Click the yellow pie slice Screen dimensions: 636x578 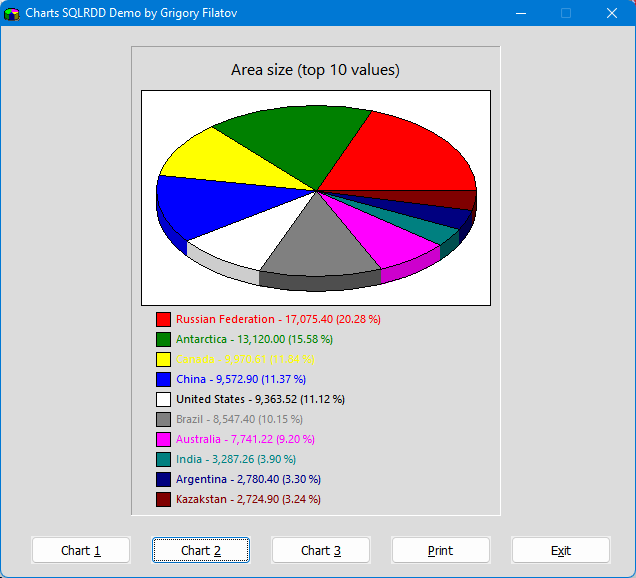[x=227, y=160]
